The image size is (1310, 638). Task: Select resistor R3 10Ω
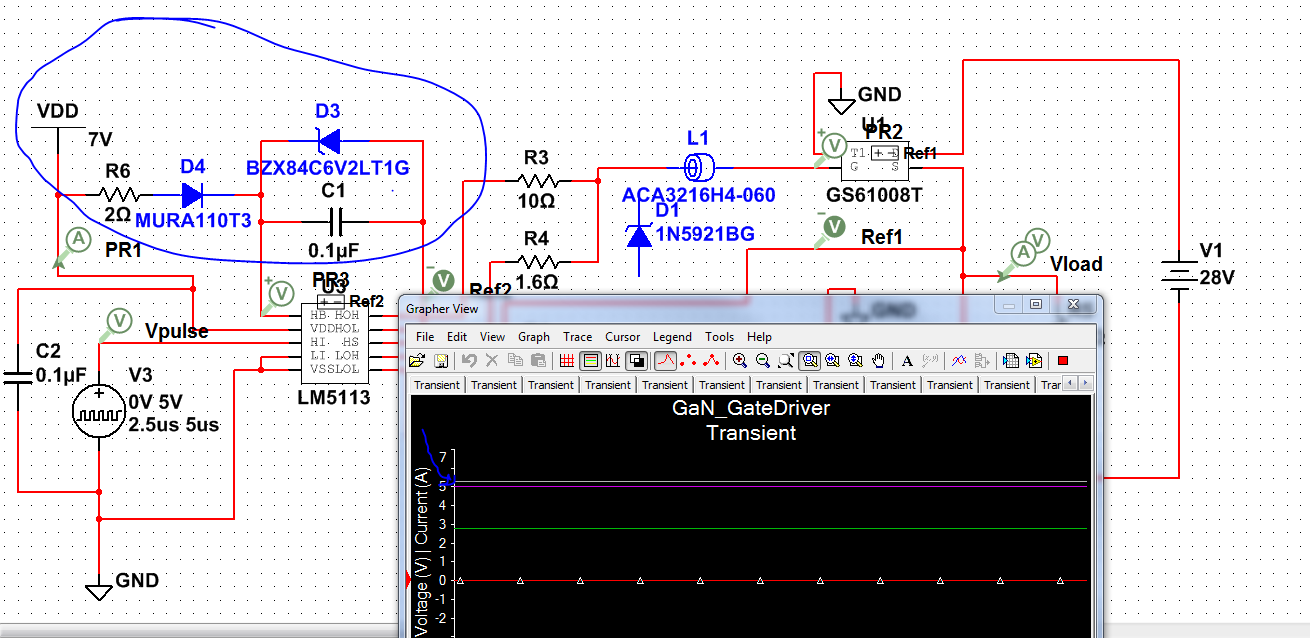point(537,180)
